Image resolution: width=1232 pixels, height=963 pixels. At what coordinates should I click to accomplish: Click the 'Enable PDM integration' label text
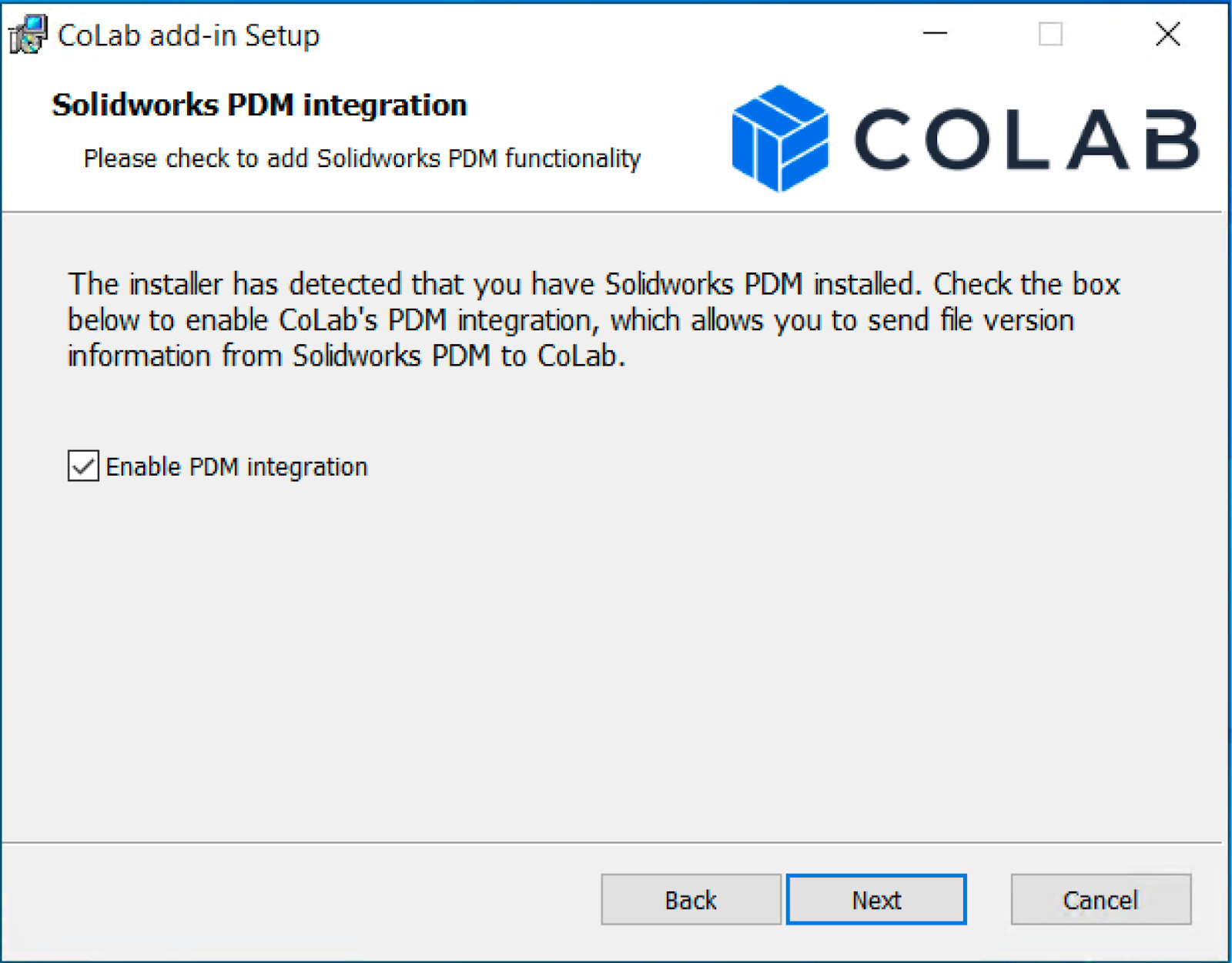coord(236,466)
